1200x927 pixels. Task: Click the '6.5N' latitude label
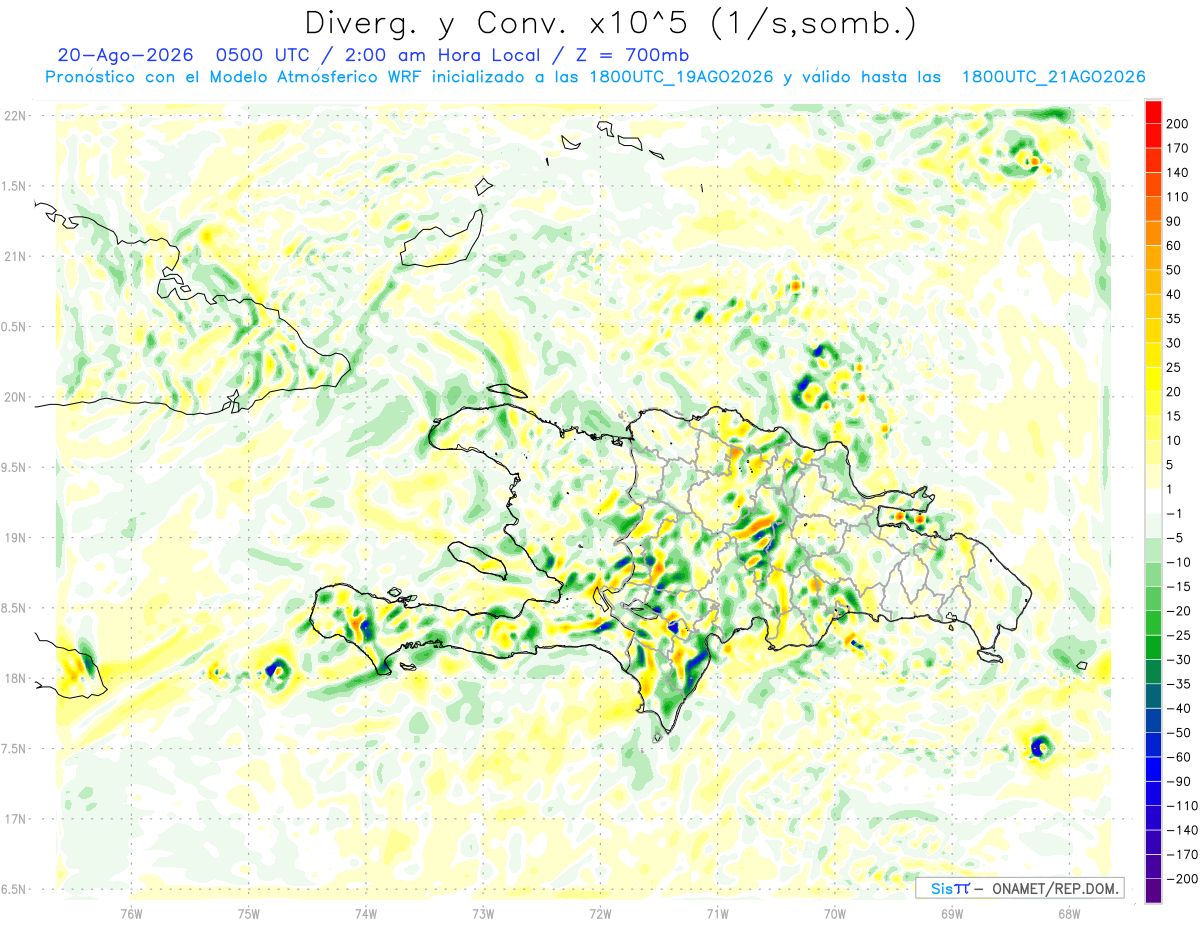14,890
